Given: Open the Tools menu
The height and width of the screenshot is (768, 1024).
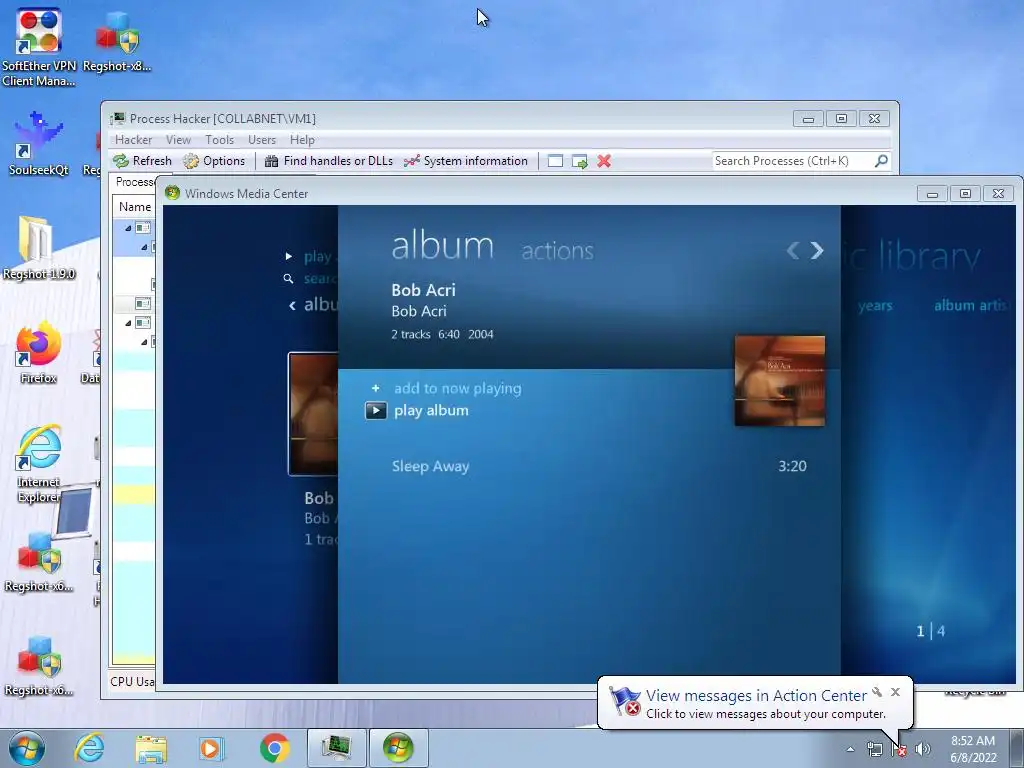Looking at the screenshot, I should coord(219,140).
